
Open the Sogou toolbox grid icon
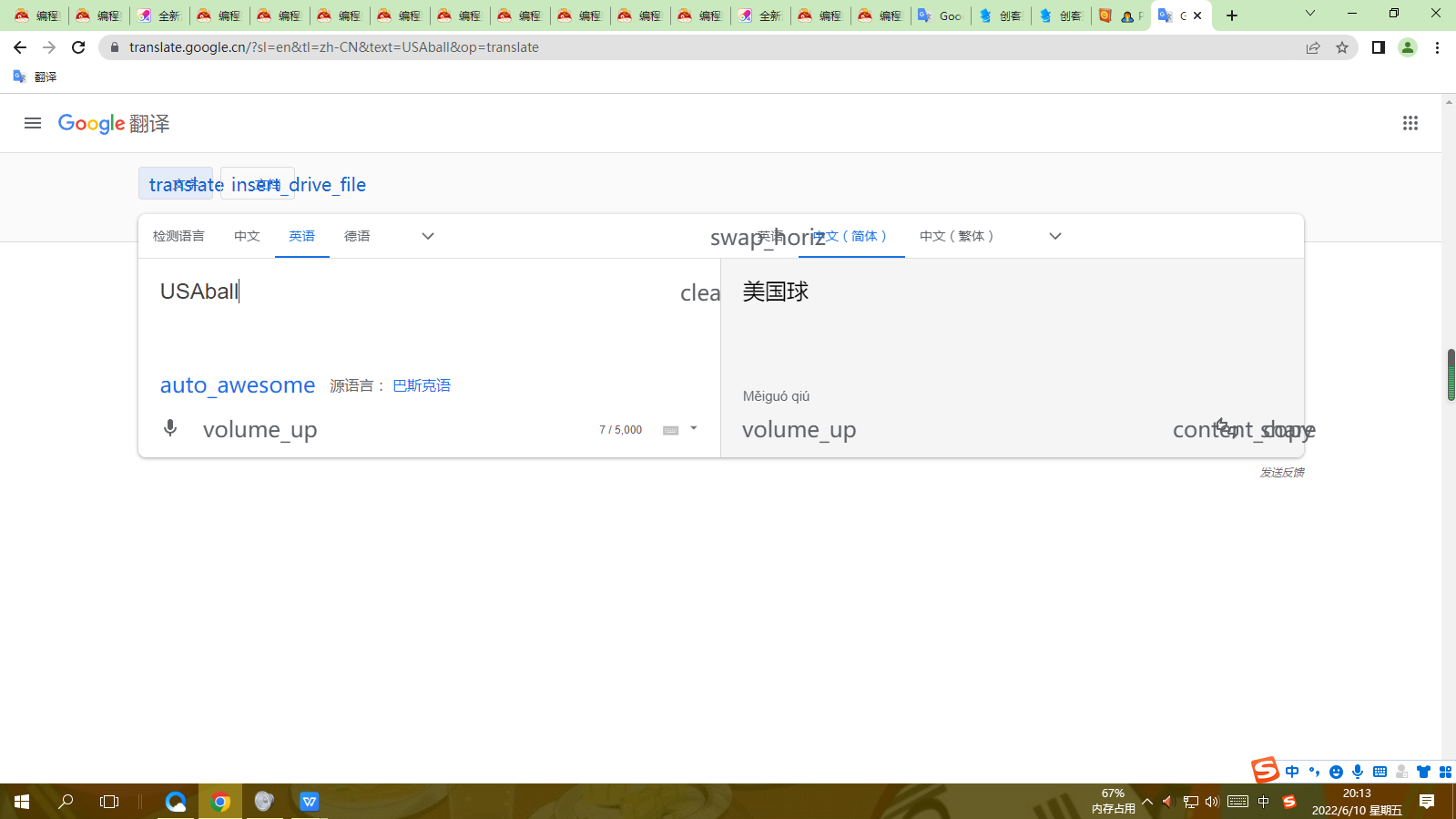1445,772
